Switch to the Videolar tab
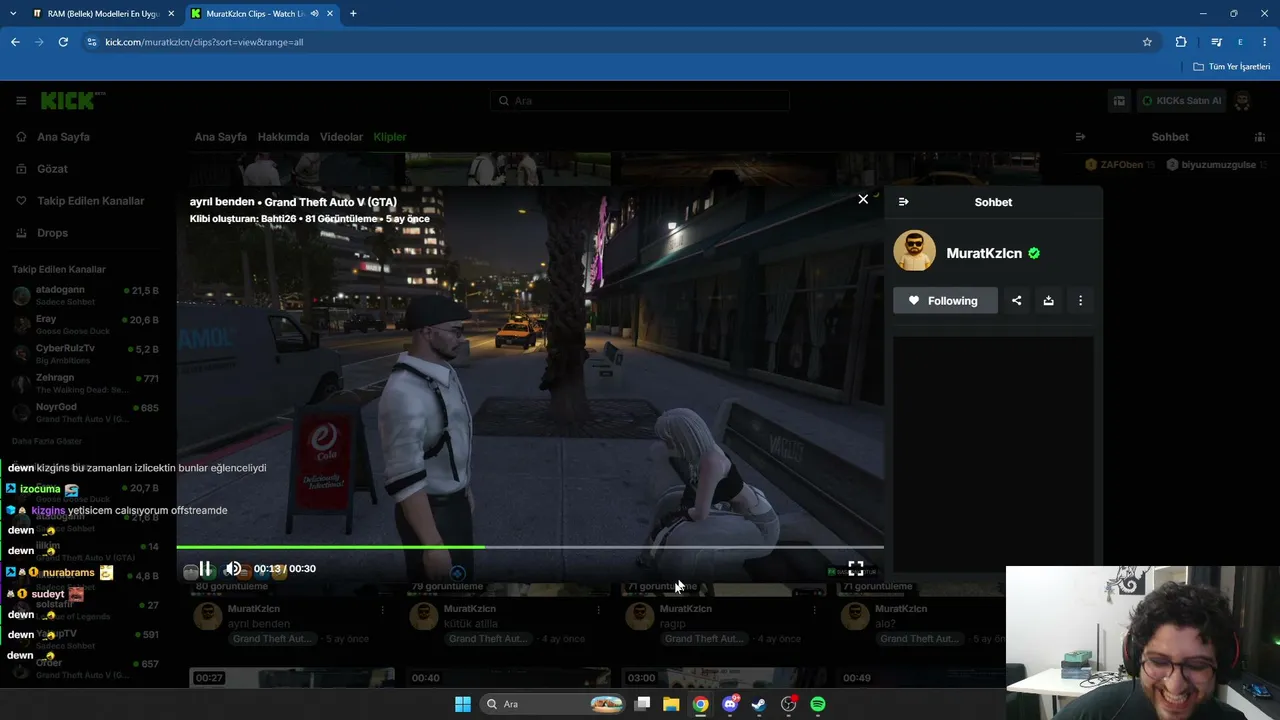This screenshot has width=1280, height=720. (341, 137)
